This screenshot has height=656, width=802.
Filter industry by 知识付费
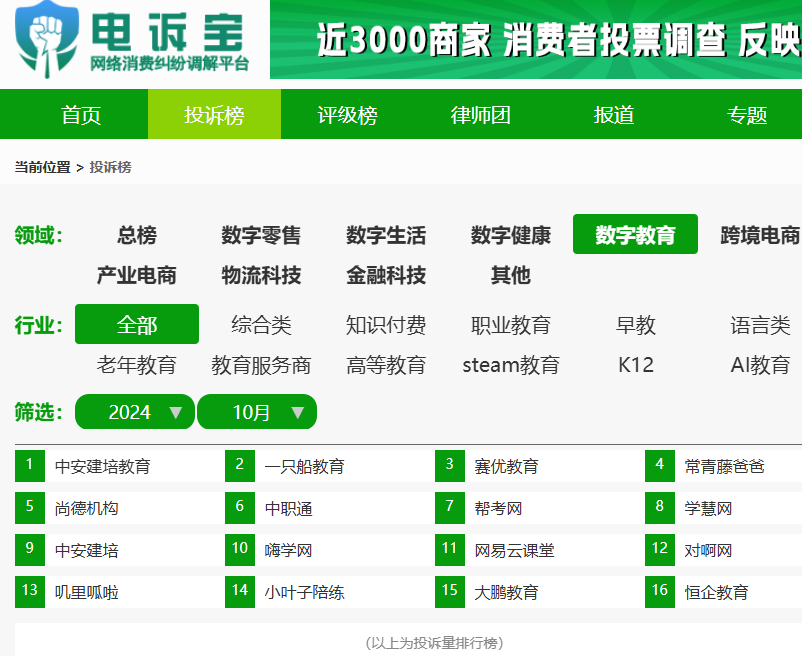click(x=386, y=325)
